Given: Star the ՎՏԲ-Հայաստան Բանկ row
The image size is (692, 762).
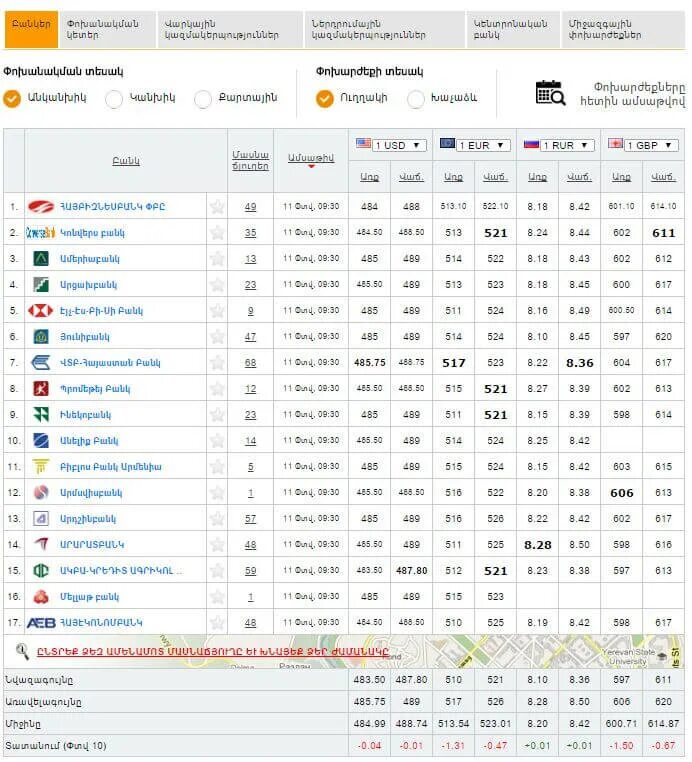Looking at the screenshot, I should pos(217,363).
